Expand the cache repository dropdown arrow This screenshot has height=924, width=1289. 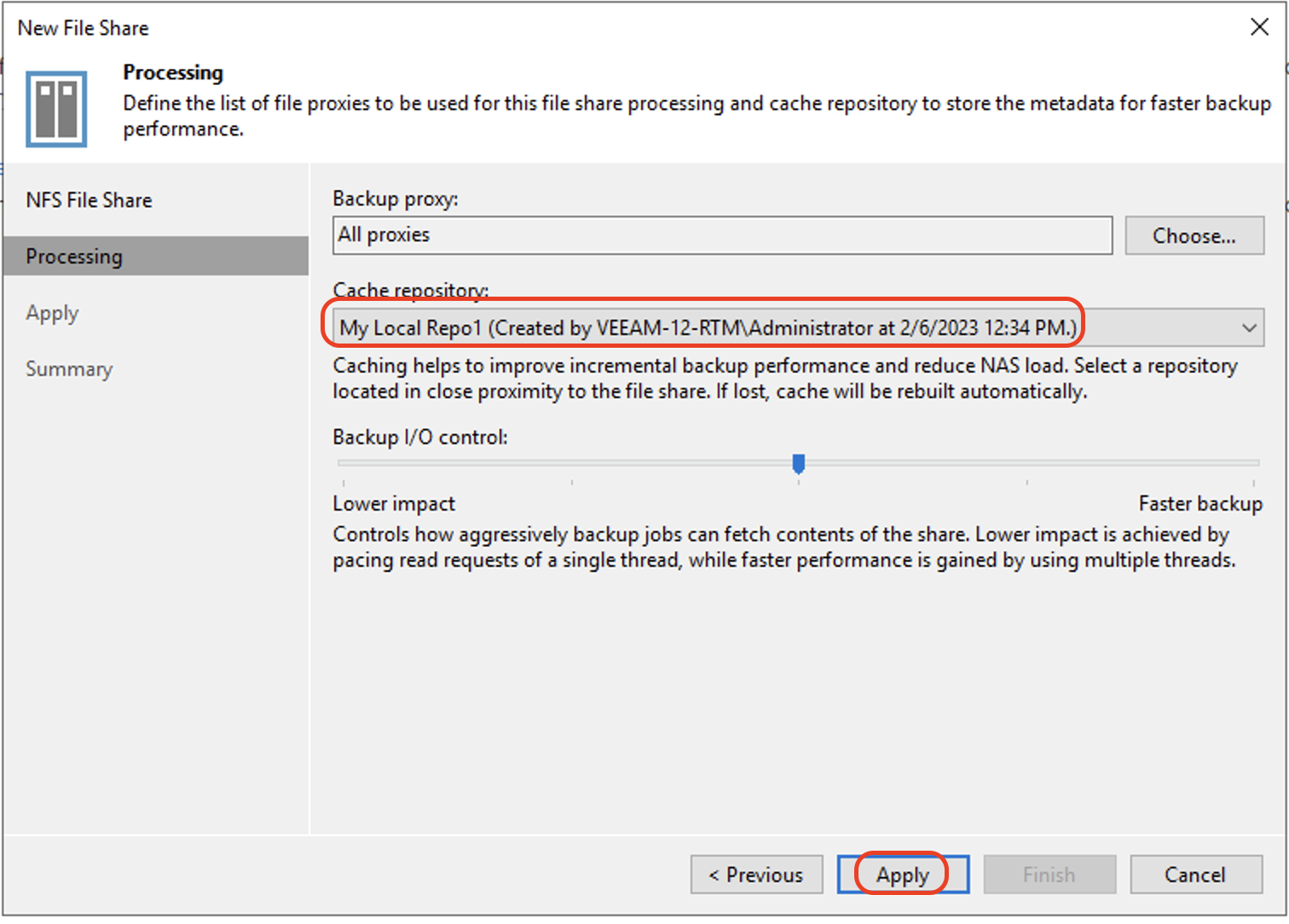pyautogui.click(x=1249, y=328)
